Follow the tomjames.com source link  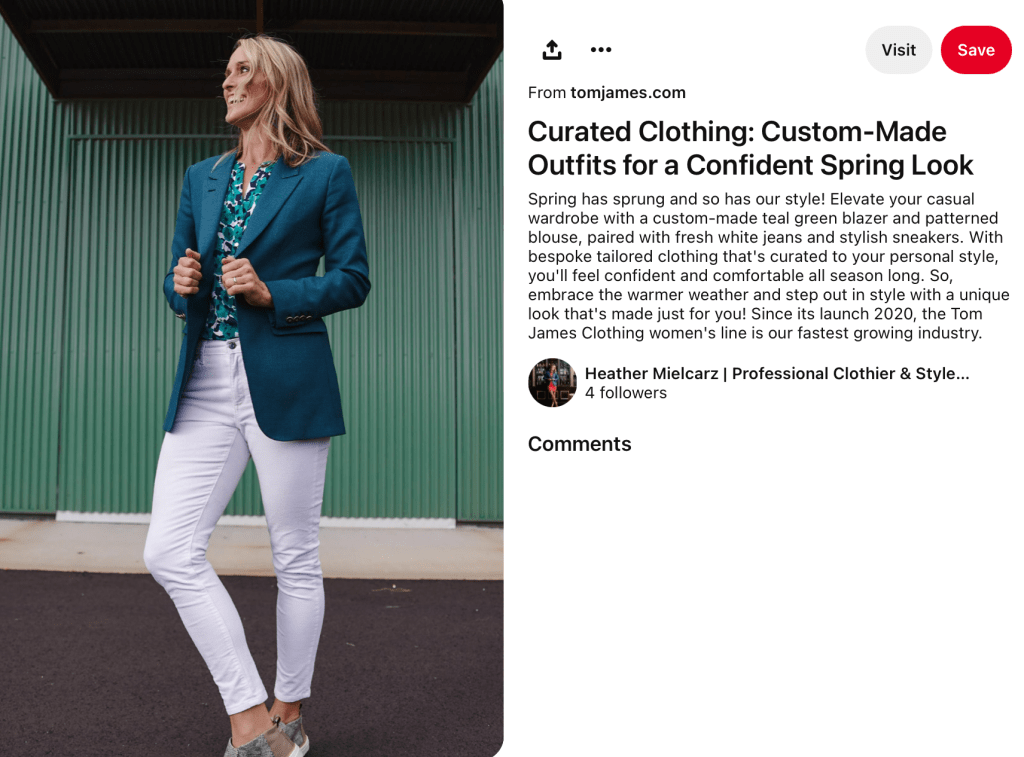[628, 93]
